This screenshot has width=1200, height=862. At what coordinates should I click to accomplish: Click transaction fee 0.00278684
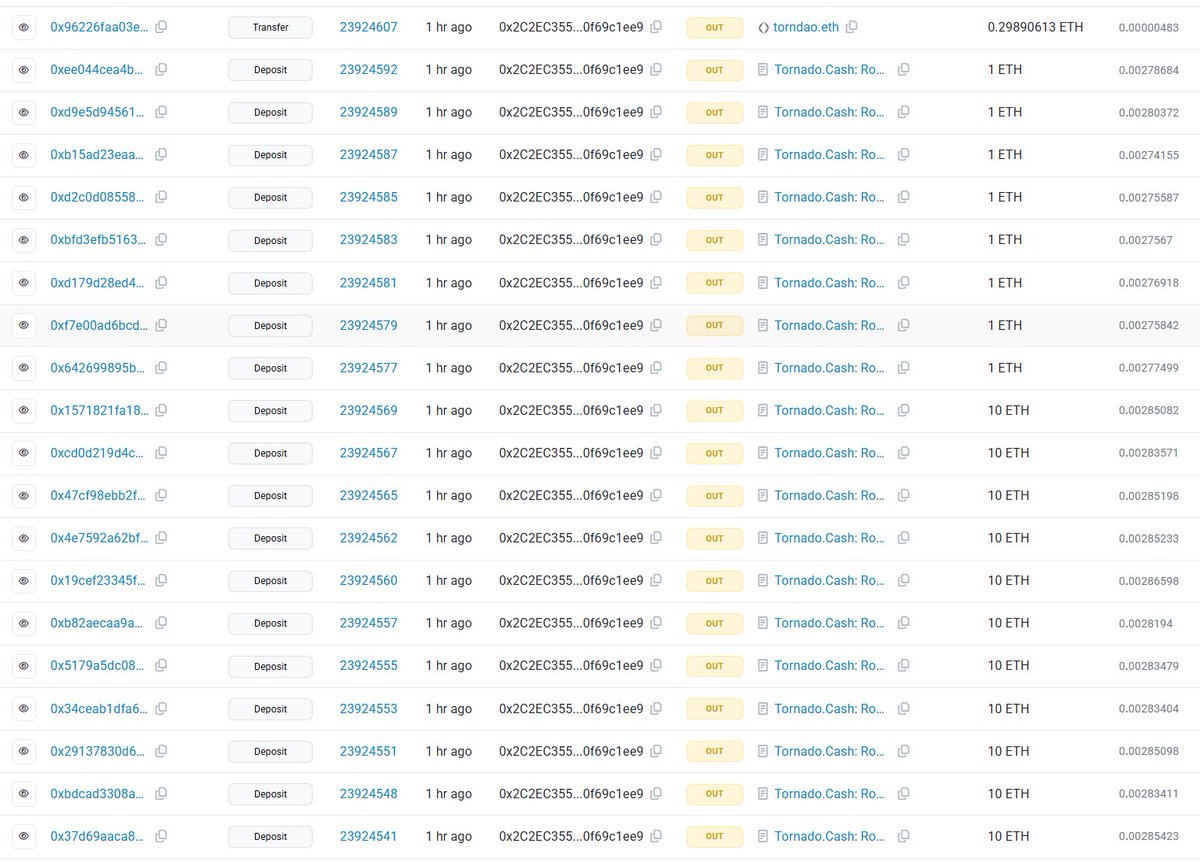[1149, 70]
